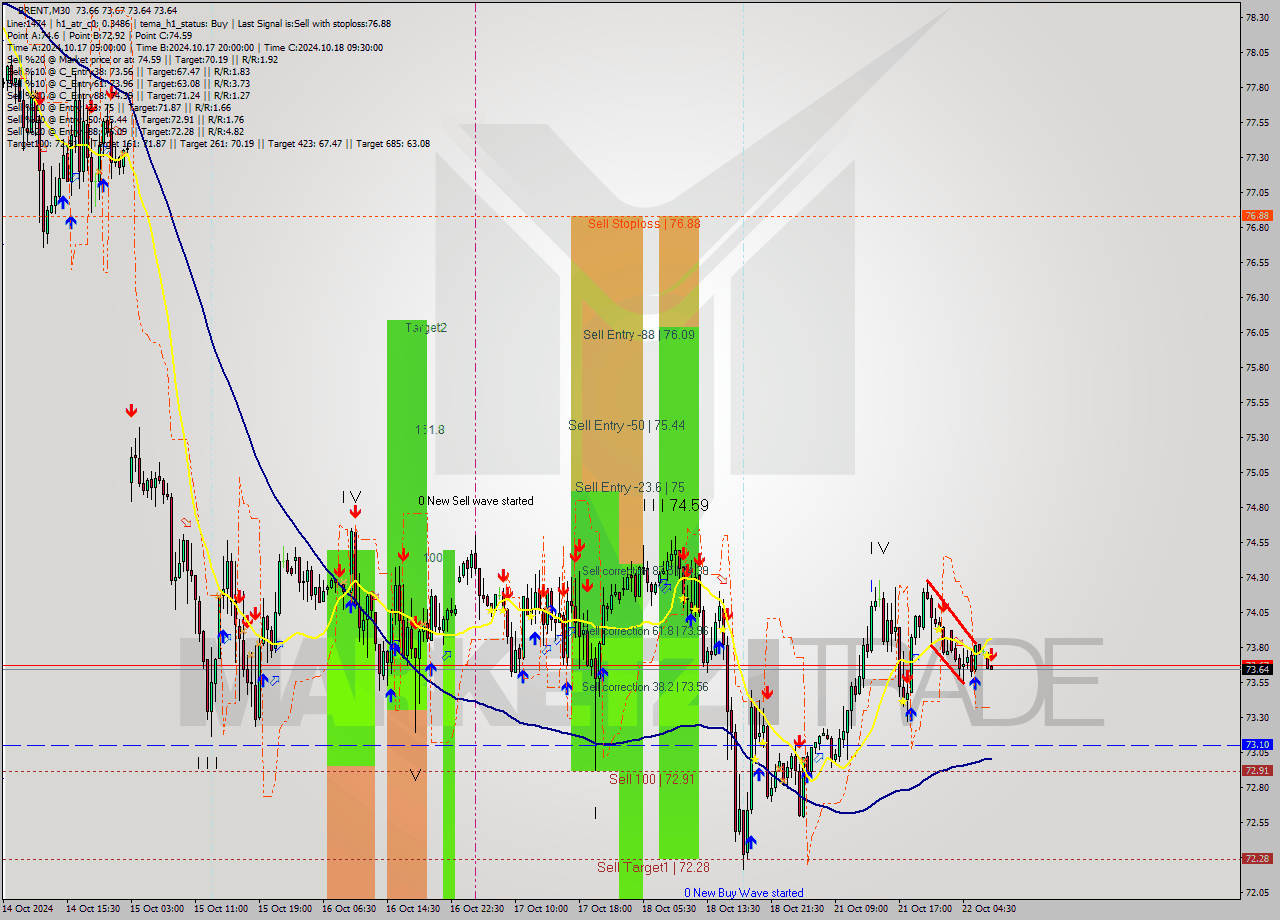This screenshot has height=920, width=1280.
Task: Click the '22 Oct 04:30' time axis label
Action: [990, 909]
